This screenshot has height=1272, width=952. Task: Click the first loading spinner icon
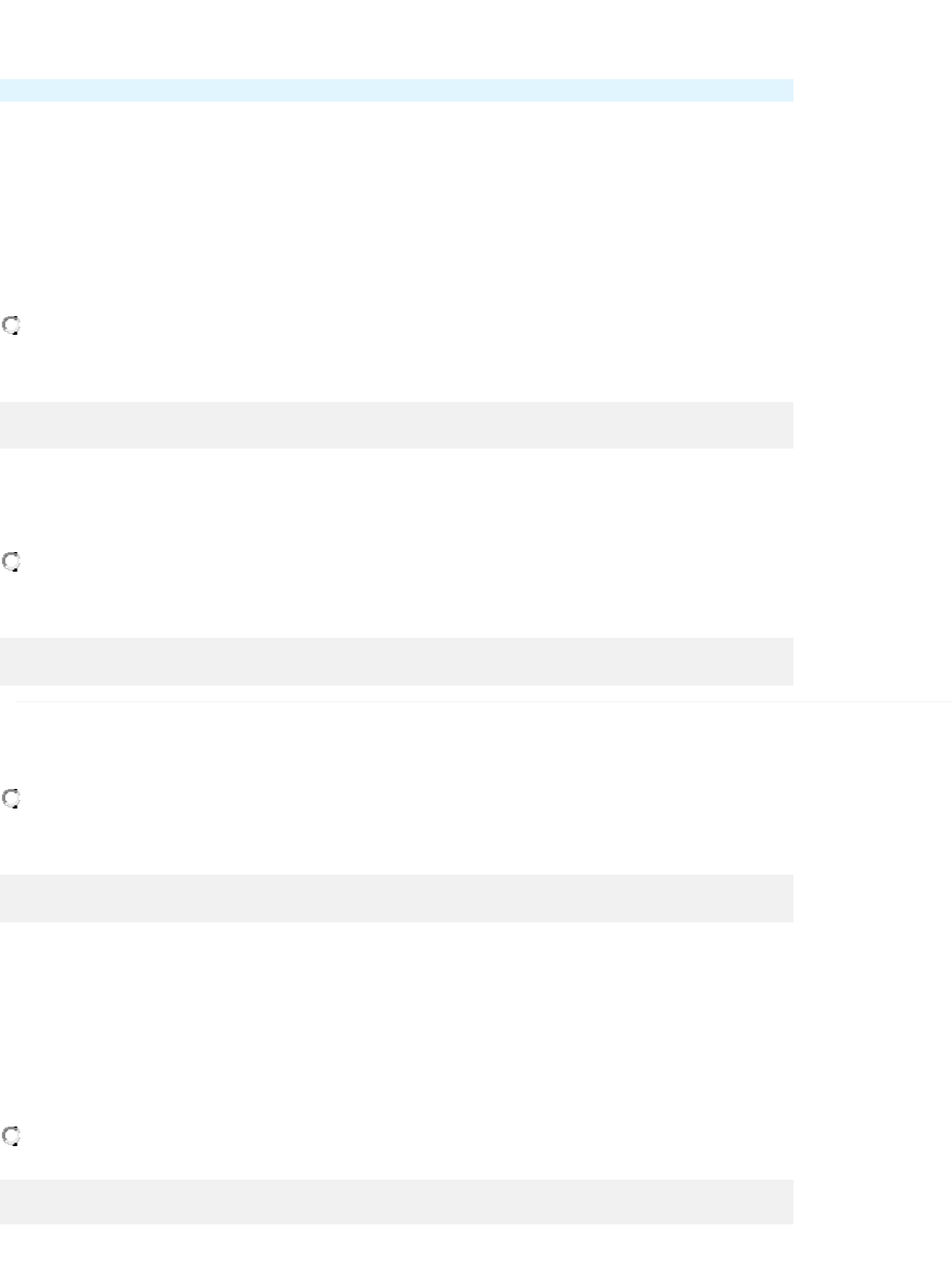(x=11, y=325)
